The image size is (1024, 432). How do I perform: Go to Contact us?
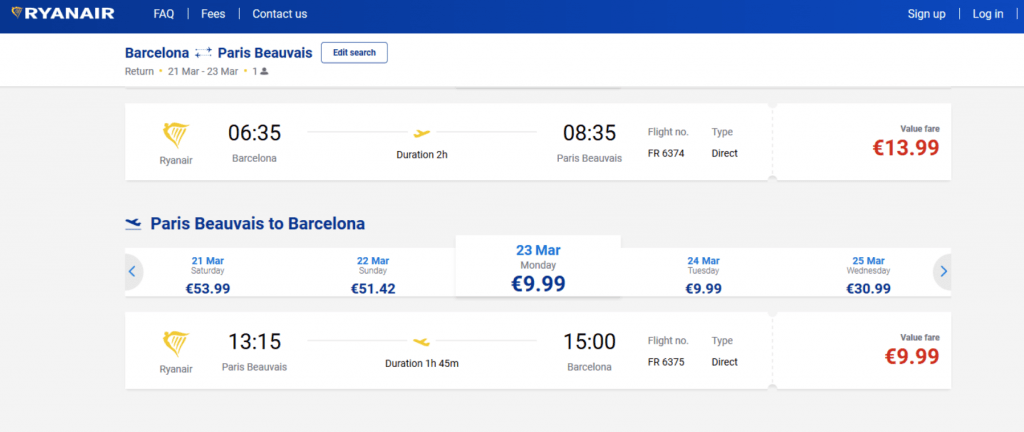point(280,14)
